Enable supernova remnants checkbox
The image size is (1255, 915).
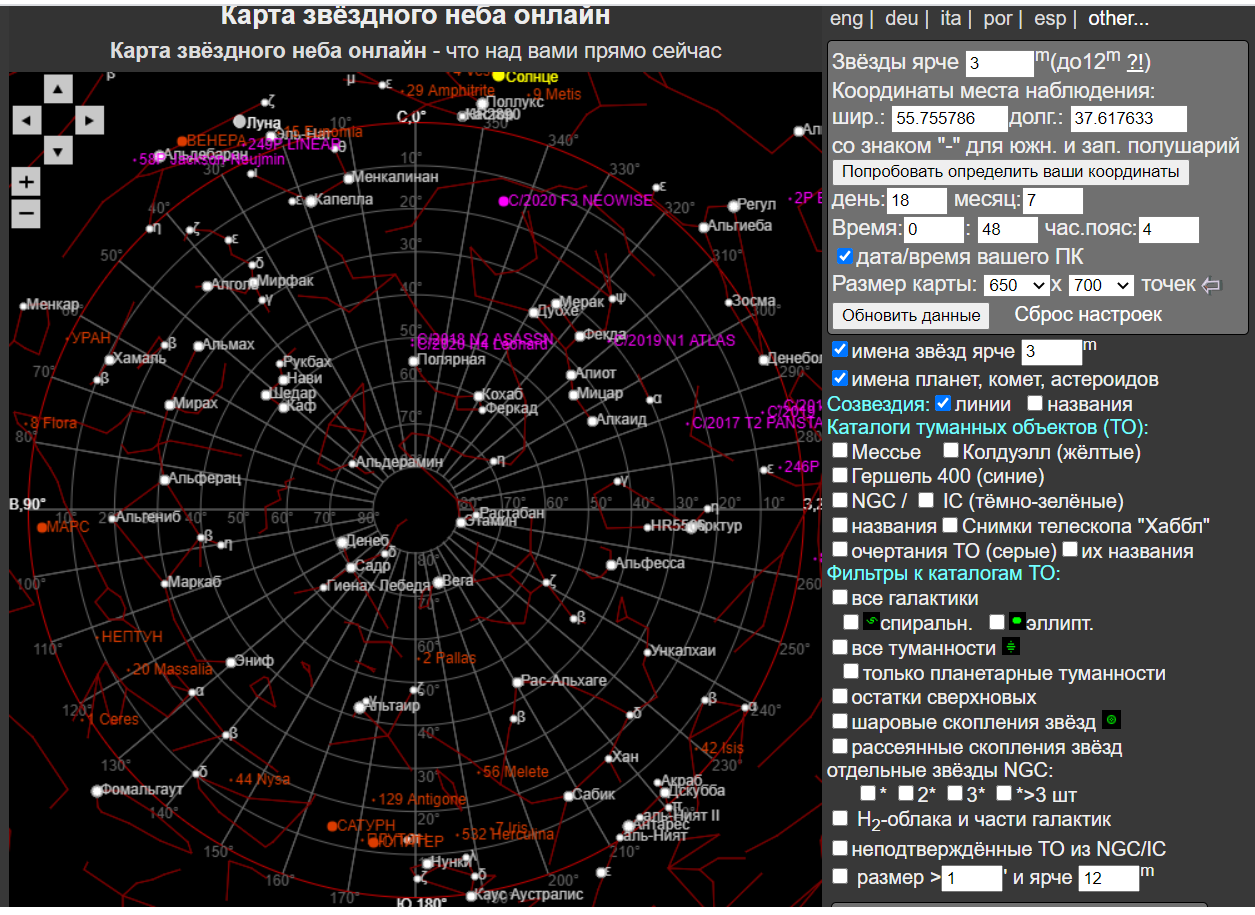click(840, 696)
